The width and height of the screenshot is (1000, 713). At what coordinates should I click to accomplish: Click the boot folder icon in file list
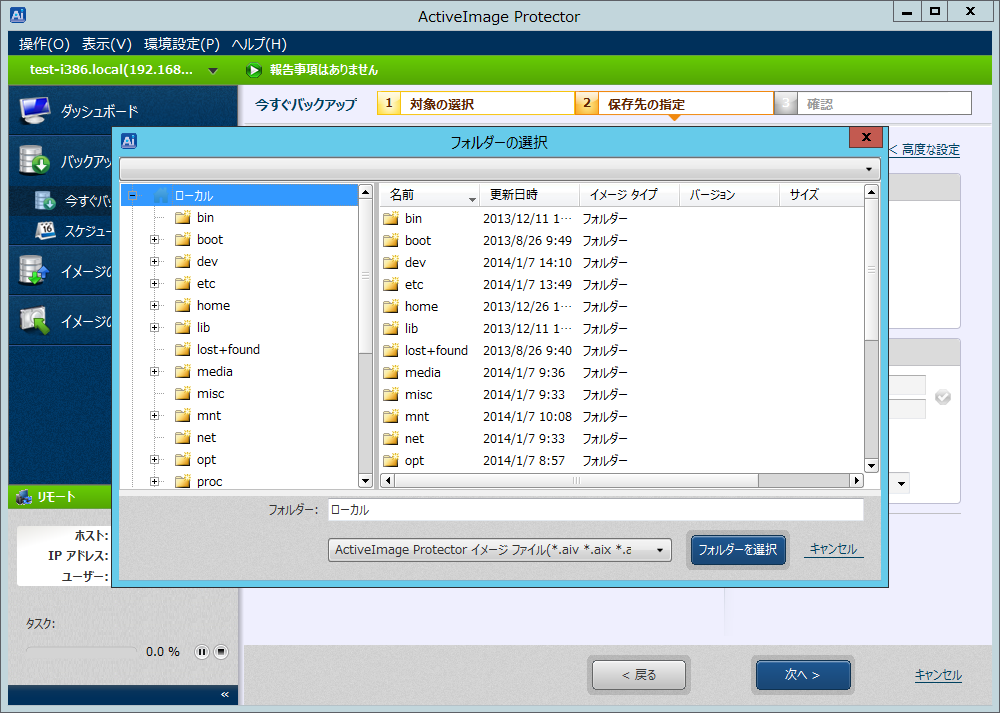point(391,240)
